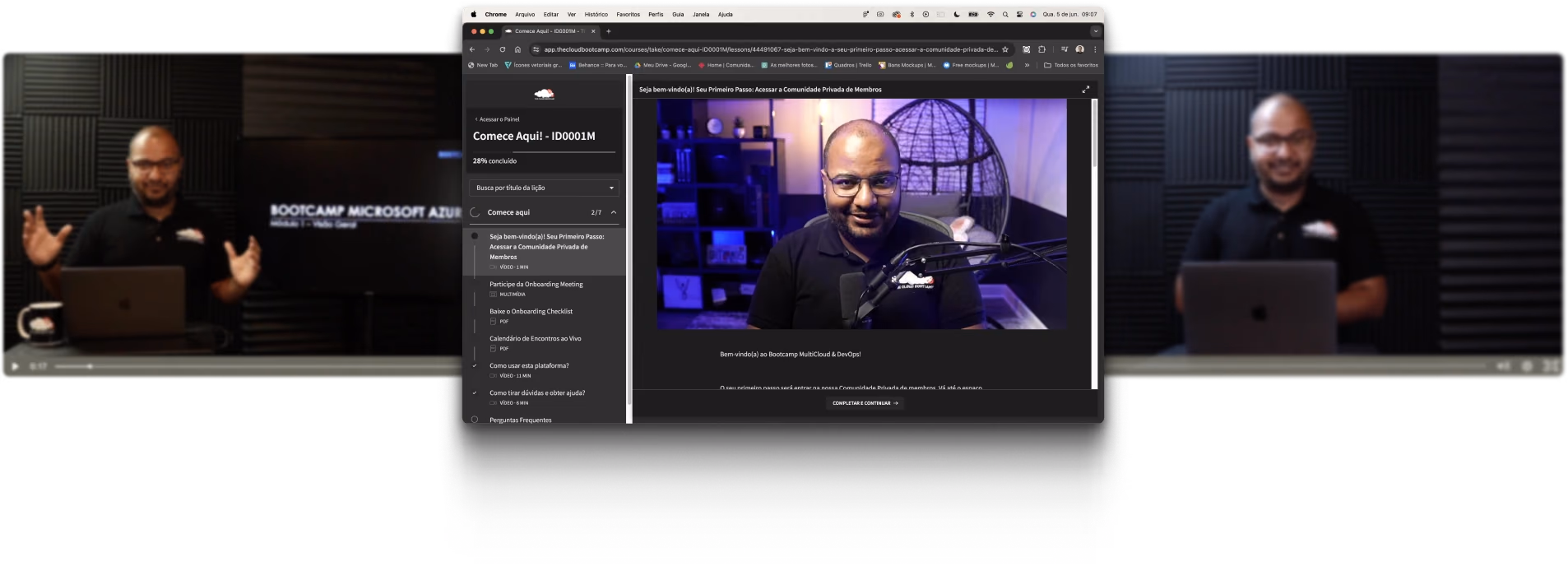
Task: Reload the page in Chrome
Action: point(503,49)
